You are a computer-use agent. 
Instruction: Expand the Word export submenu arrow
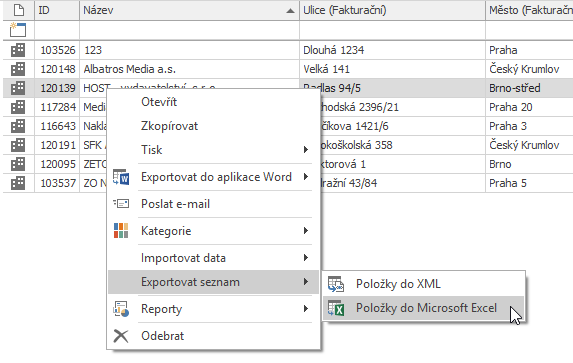pyautogui.click(x=306, y=177)
